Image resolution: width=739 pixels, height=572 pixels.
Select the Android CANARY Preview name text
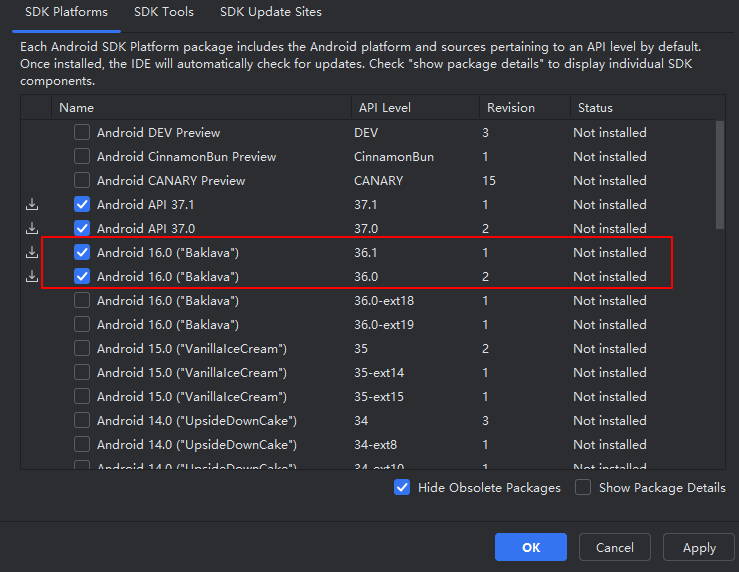pos(171,181)
